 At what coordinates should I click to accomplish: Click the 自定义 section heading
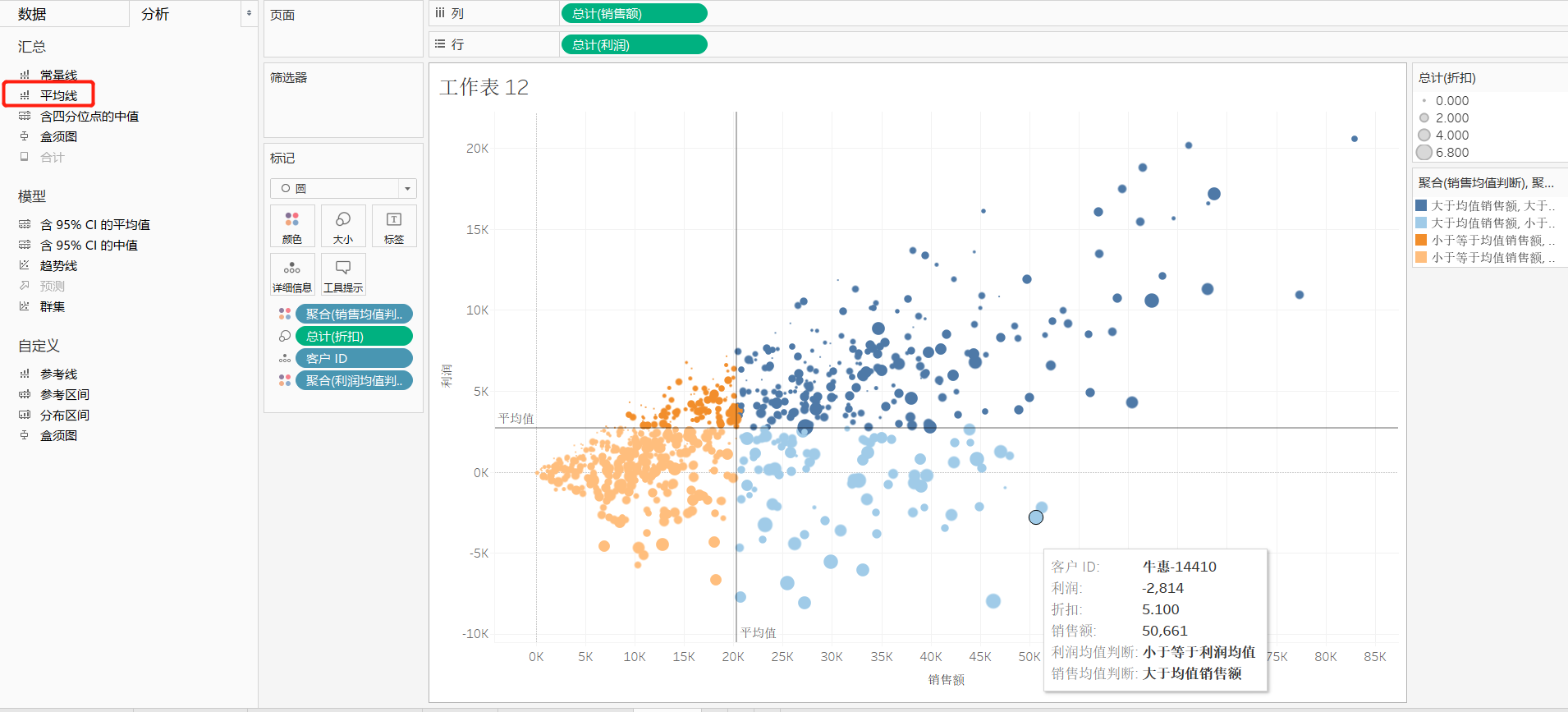[x=39, y=346]
